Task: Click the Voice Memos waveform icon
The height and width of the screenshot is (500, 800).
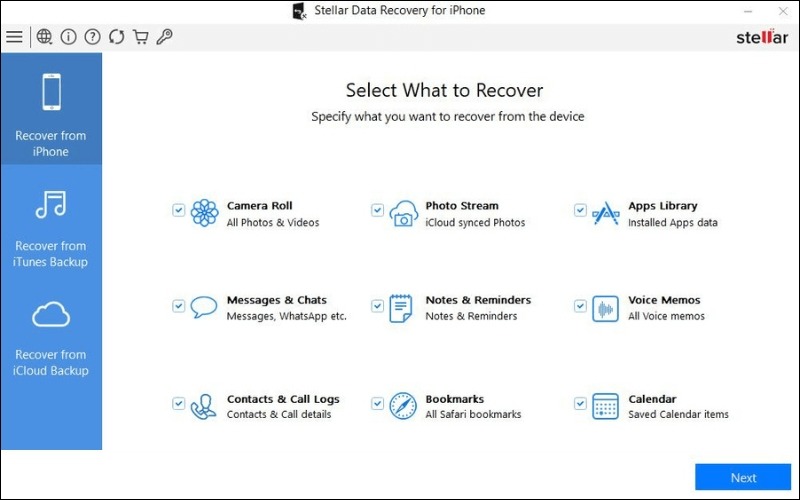Action: (x=606, y=309)
